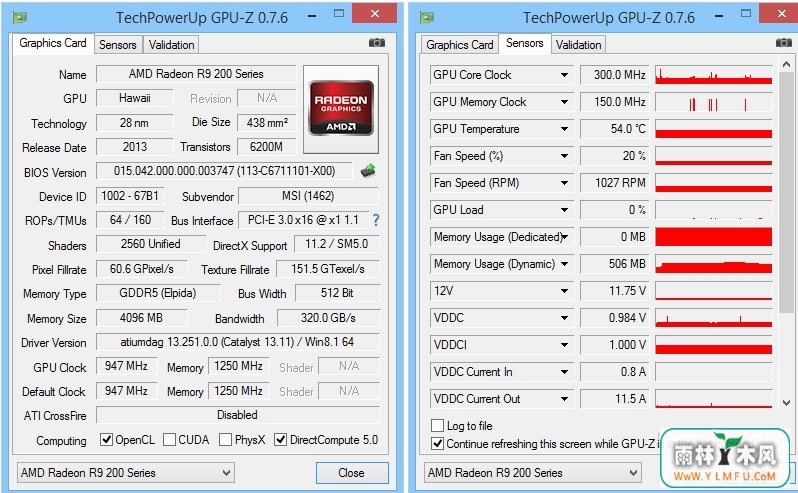Viewport: 798px width, 493px height.
Task: Click the BIOS Version field value
Action: tap(224, 170)
